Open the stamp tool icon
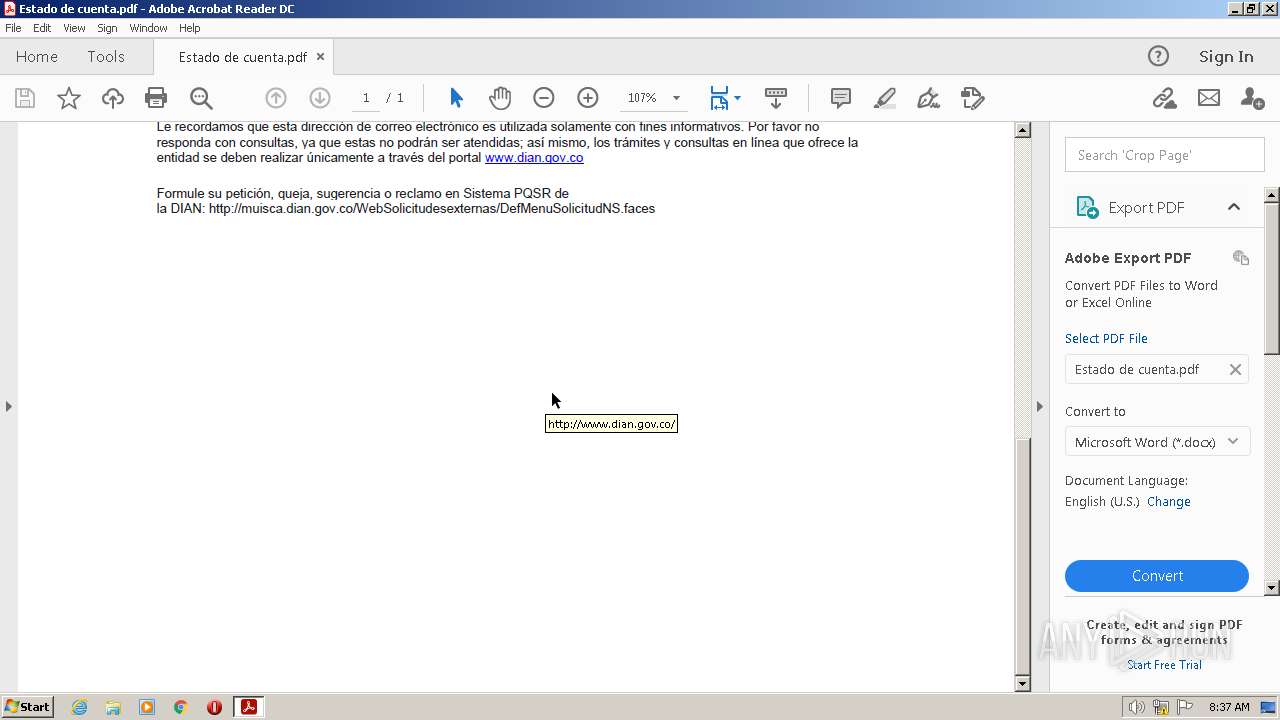Image resolution: width=1280 pixels, height=720 pixels. 973,98
